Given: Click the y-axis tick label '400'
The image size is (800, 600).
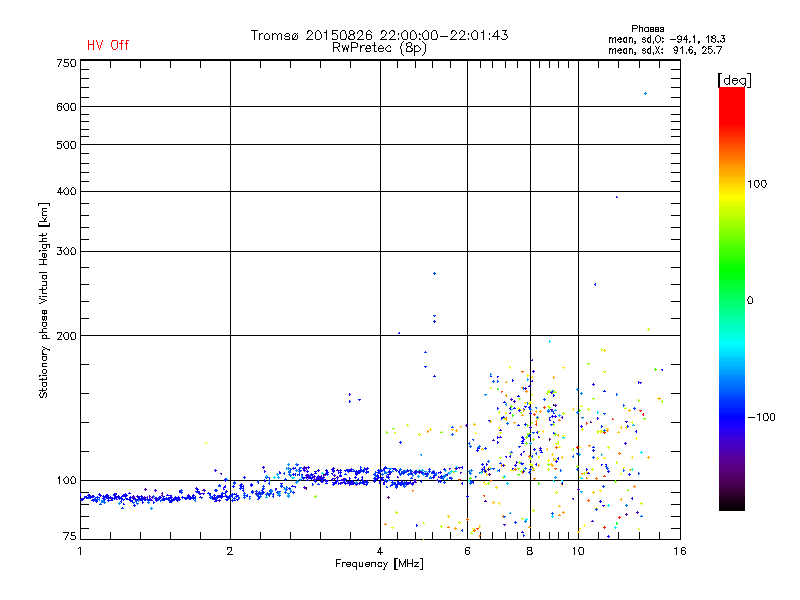Looking at the screenshot, I should click(66, 191).
